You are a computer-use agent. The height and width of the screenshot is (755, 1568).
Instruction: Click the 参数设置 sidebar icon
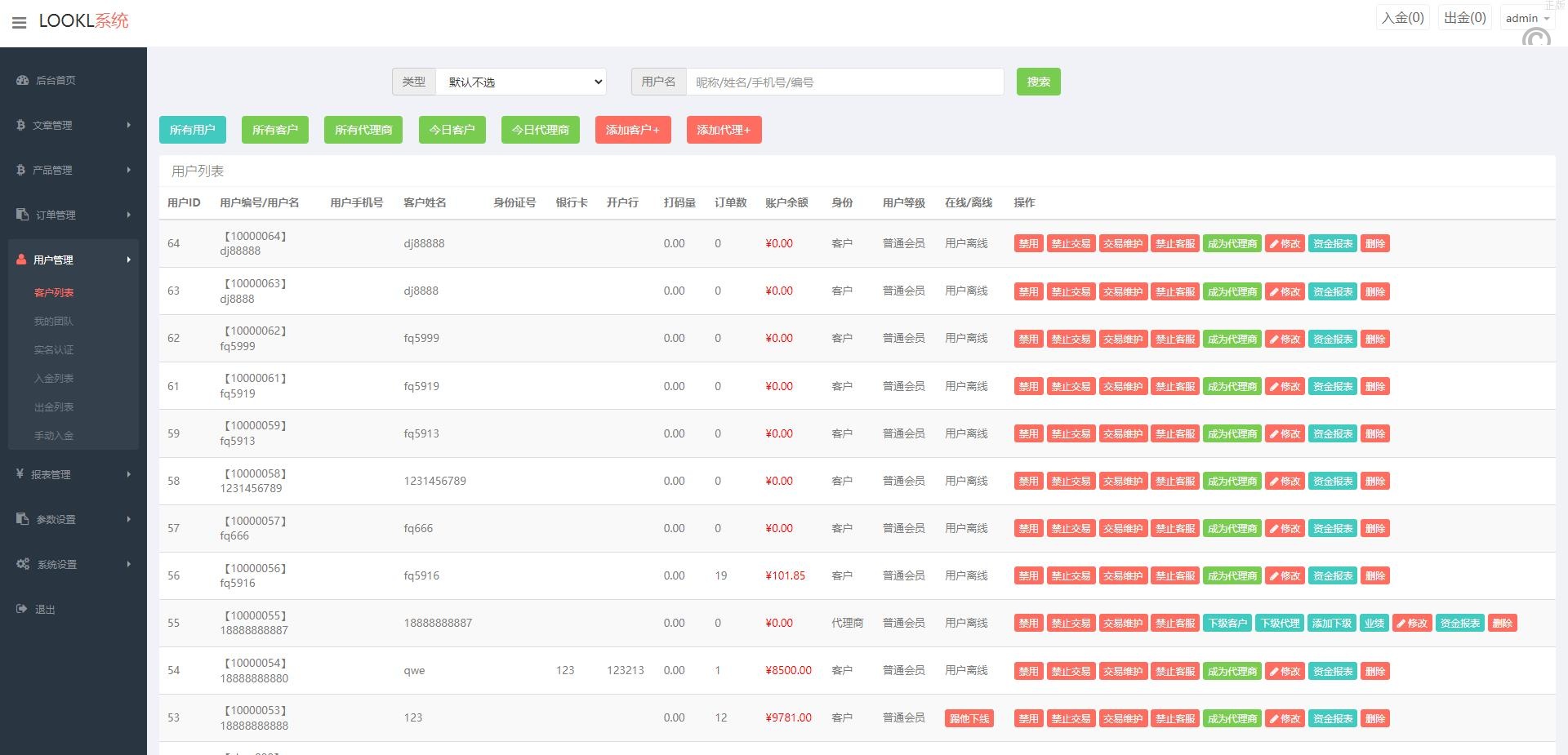(22, 519)
